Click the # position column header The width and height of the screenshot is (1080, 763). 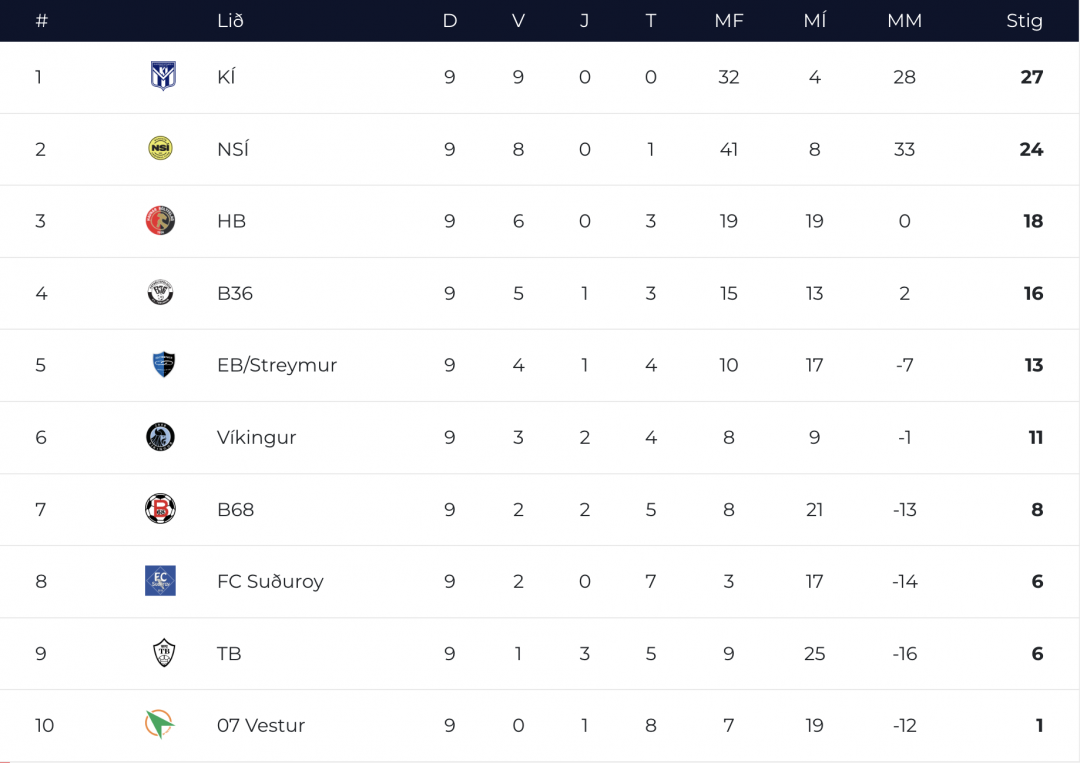coord(41,21)
